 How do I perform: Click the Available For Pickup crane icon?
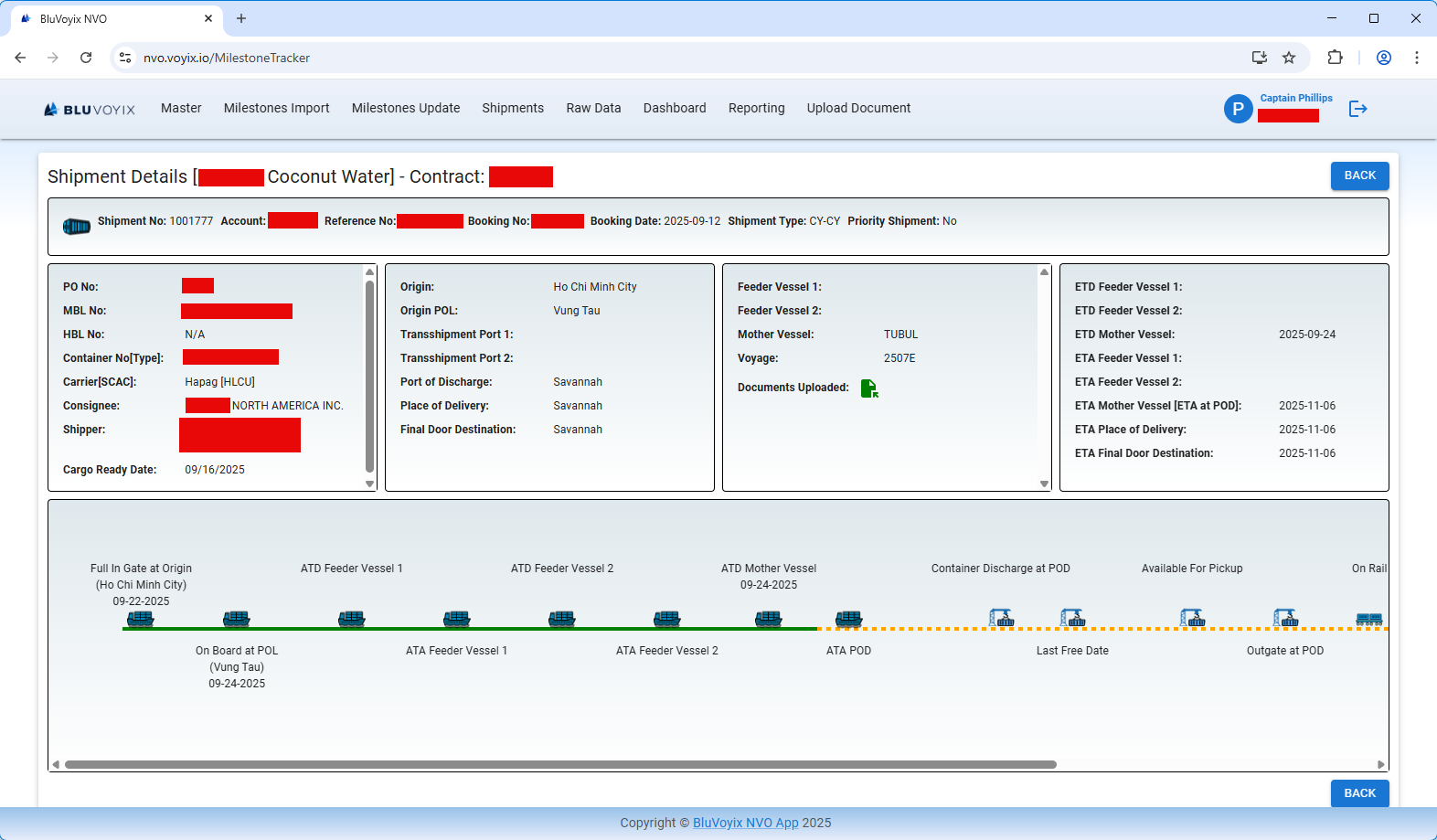point(1192,619)
